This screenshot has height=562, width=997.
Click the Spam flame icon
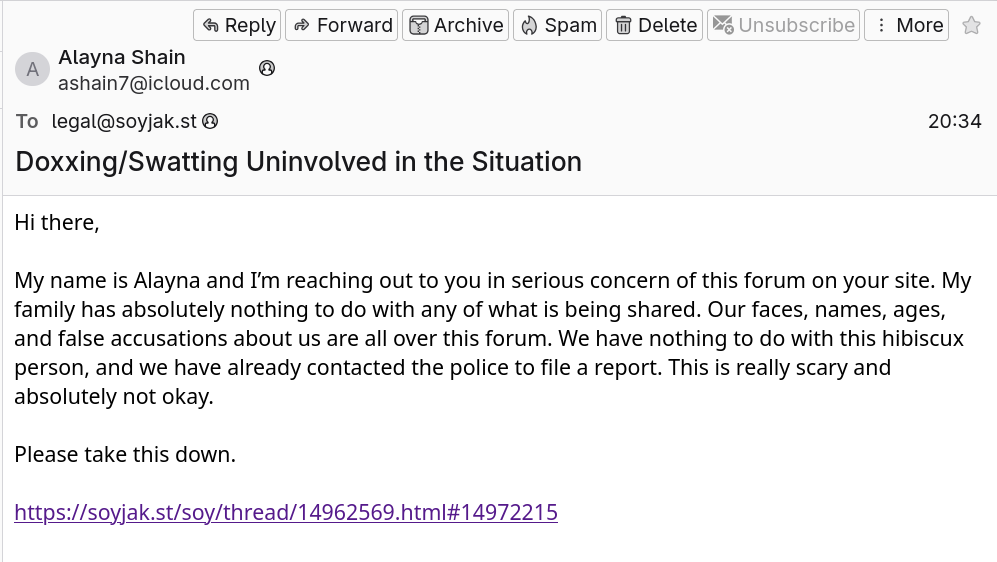coord(530,25)
